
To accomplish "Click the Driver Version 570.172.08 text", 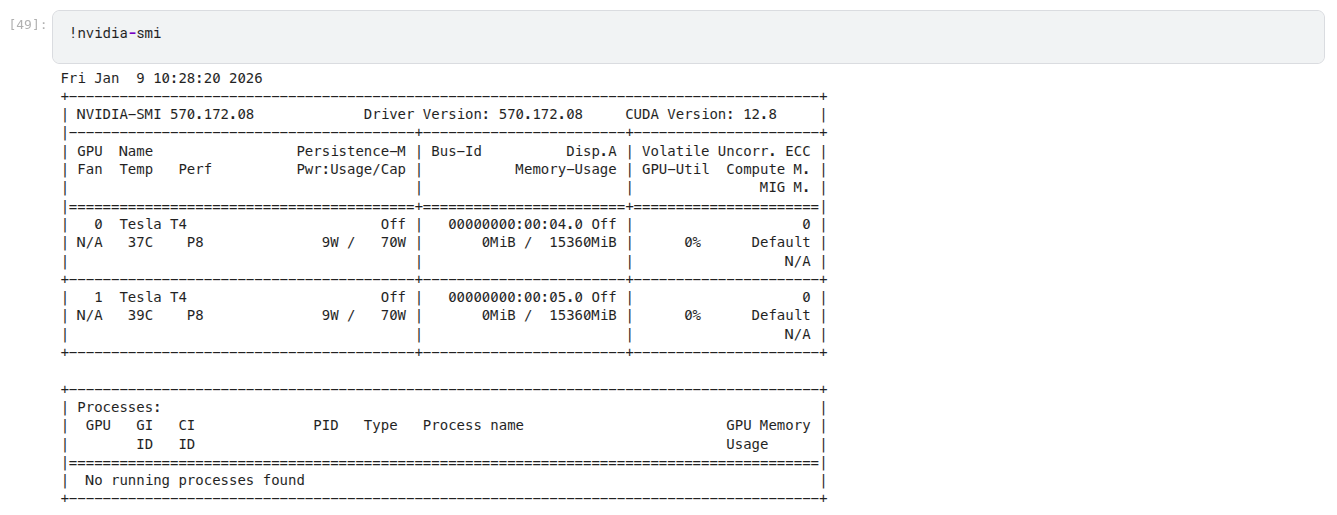I will coord(473,114).
